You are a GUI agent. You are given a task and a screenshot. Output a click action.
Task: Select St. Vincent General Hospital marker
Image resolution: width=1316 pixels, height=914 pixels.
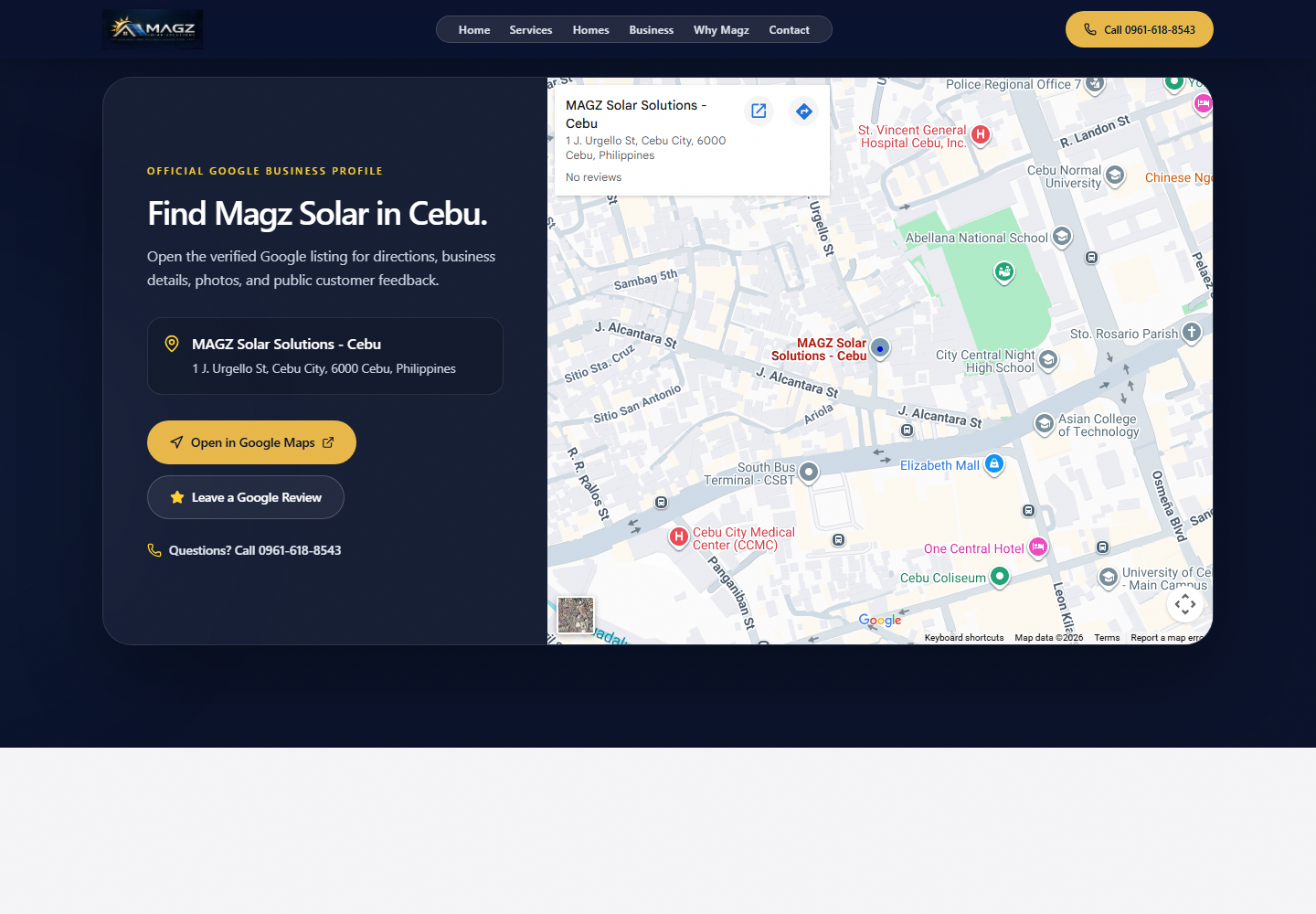(981, 134)
